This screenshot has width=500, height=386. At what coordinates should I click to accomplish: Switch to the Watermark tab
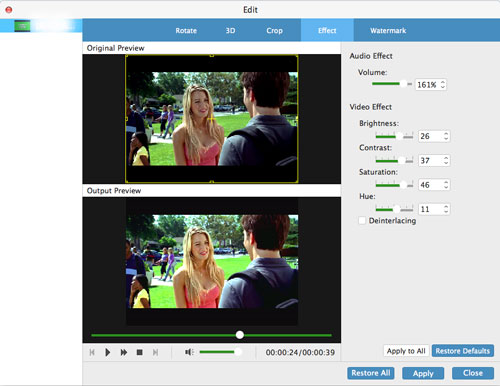coord(388,30)
